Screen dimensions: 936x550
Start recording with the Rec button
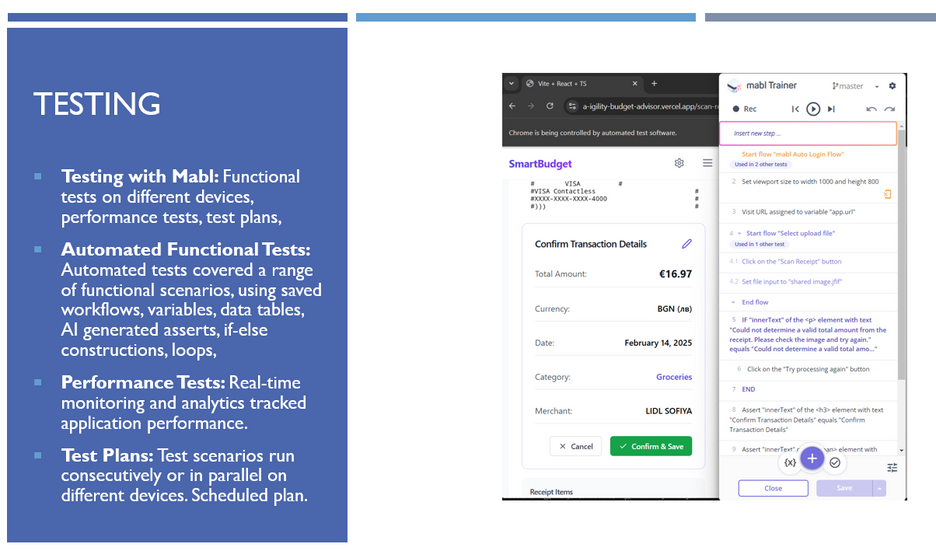click(744, 109)
